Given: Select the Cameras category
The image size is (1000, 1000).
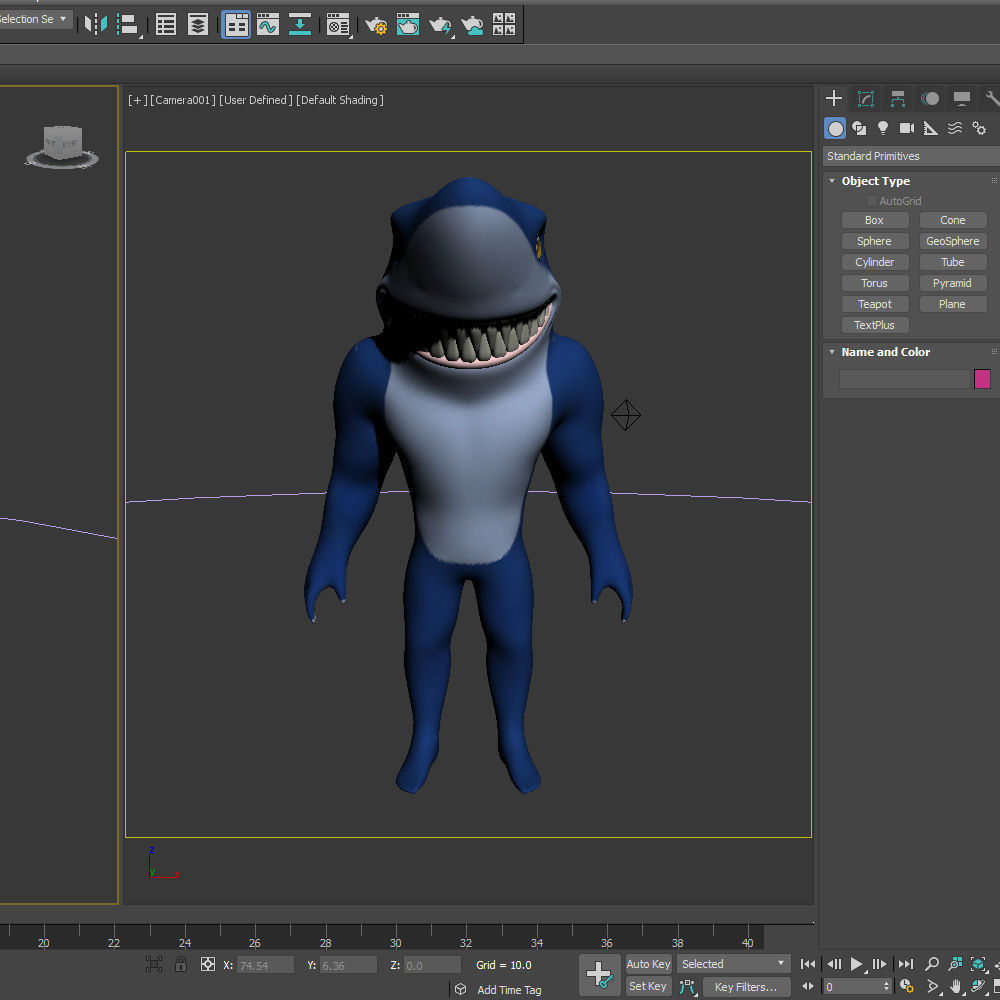Looking at the screenshot, I should pos(906,128).
